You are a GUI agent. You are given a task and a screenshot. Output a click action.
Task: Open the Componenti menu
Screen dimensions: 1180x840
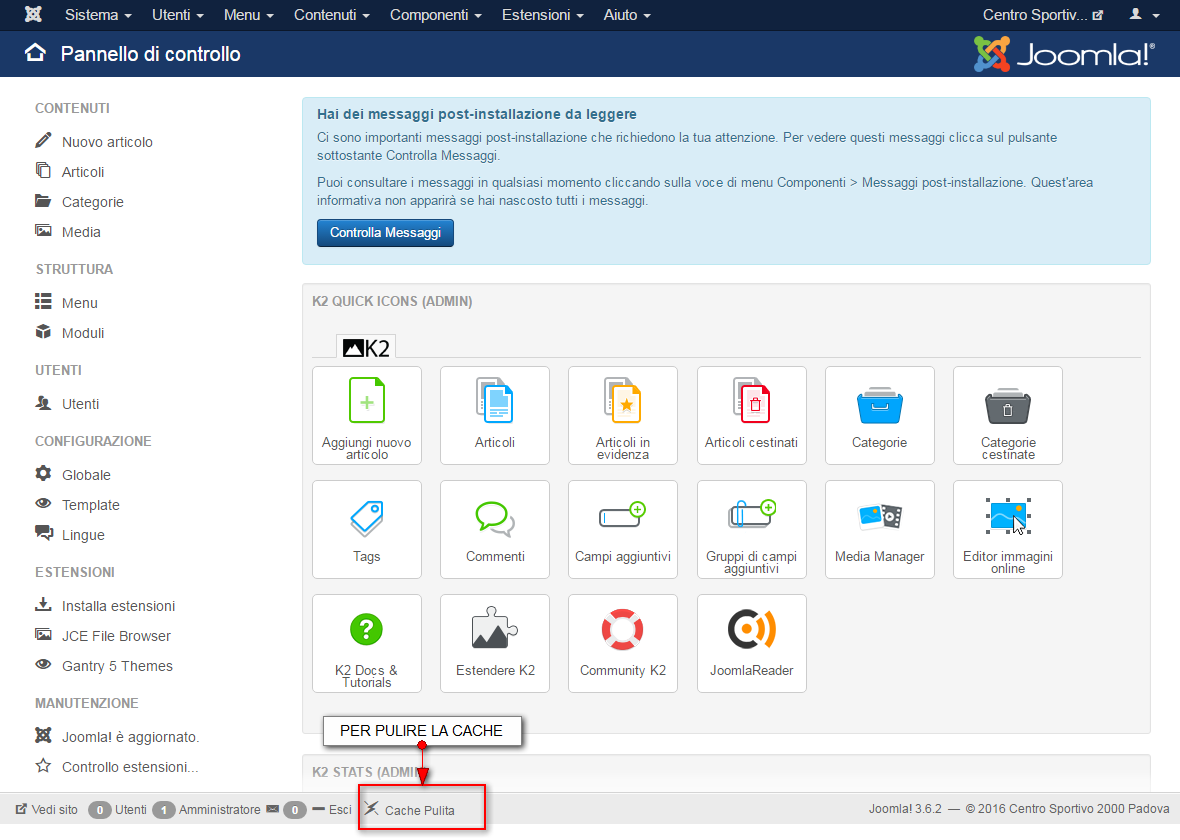(436, 15)
